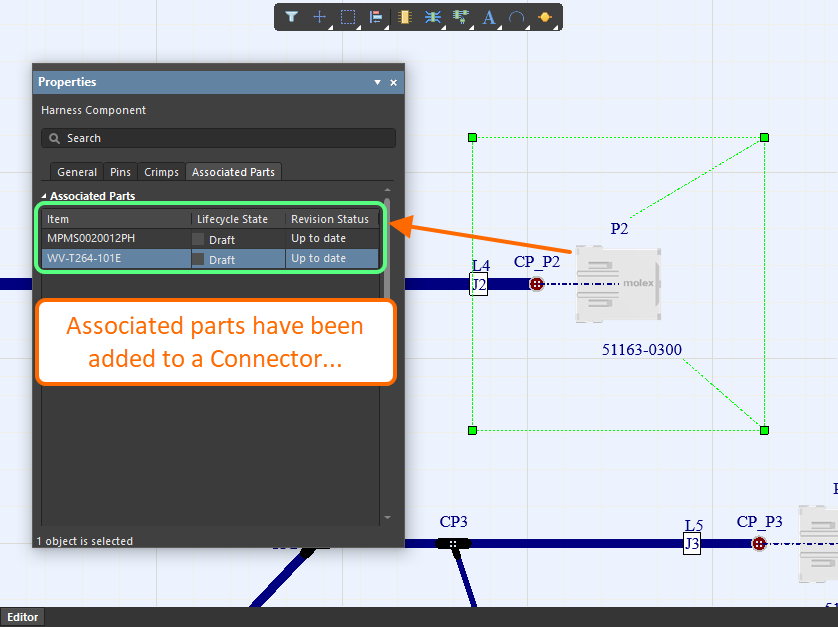Open the Properties panel dropdown arrow
The image size is (838, 627).
pos(377,82)
